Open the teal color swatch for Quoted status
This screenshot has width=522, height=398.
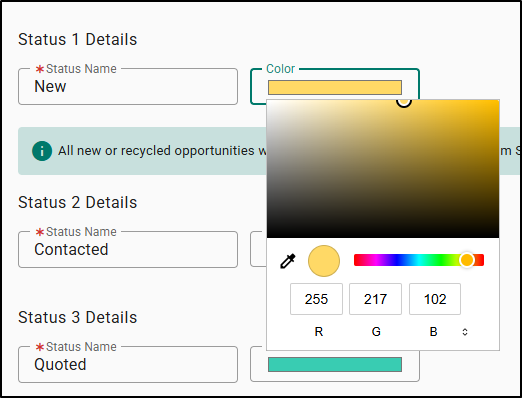(335, 364)
